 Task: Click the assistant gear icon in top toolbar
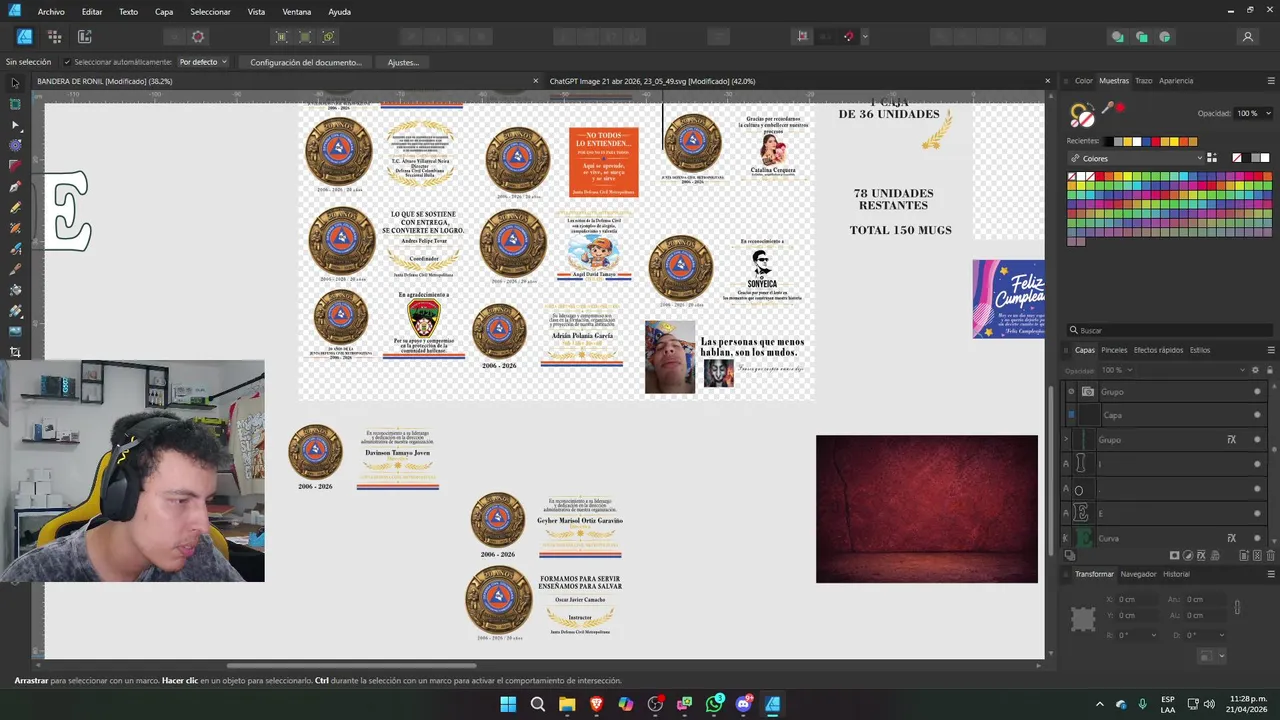click(198, 37)
